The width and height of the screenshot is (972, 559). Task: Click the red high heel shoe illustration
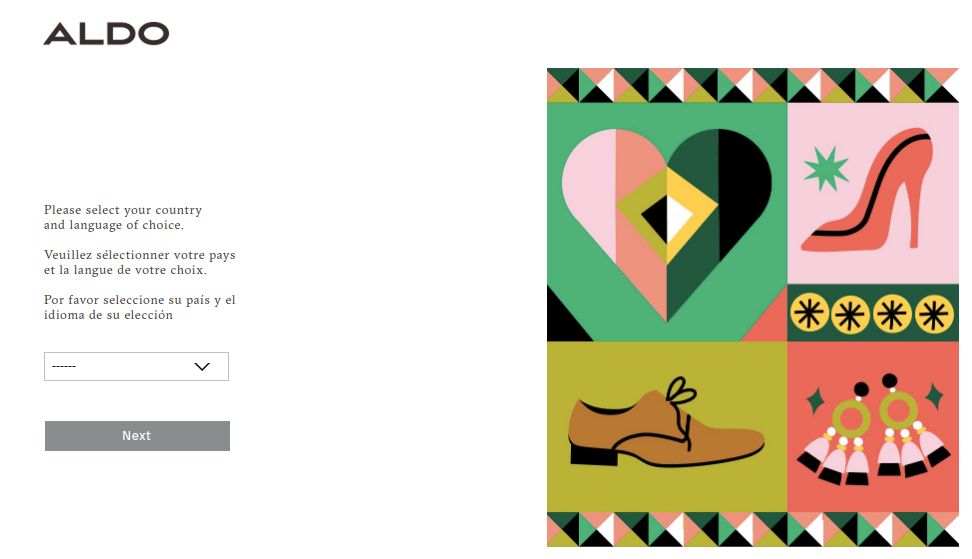(867, 191)
